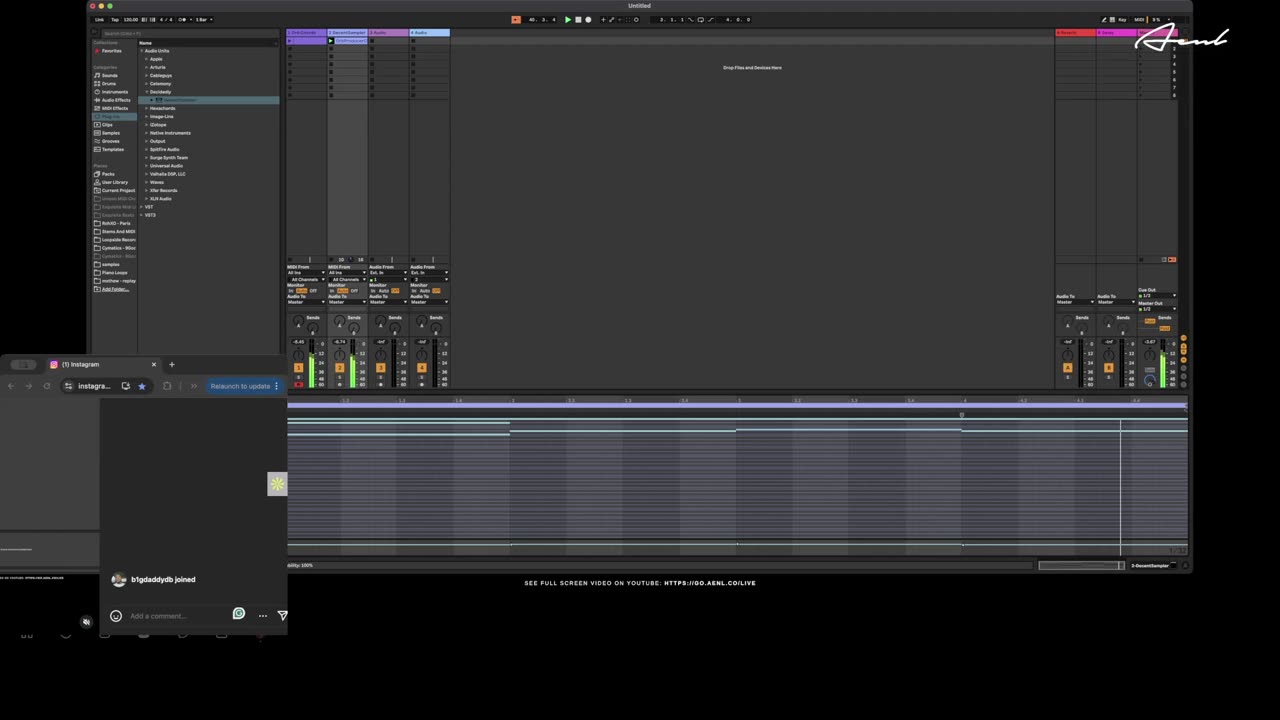Screen dimensions: 1280x720
Task: Select the A Reverb return track header
Action: 1075,33
